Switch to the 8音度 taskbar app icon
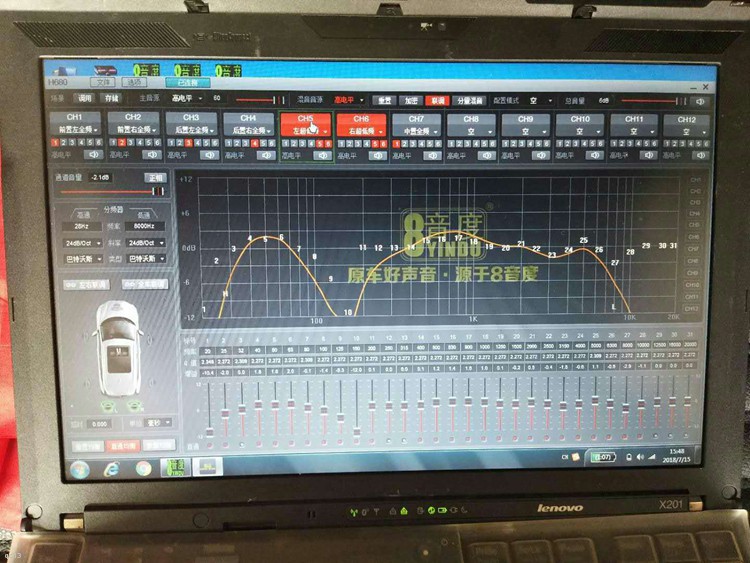The height and width of the screenshot is (563, 750). coord(175,467)
